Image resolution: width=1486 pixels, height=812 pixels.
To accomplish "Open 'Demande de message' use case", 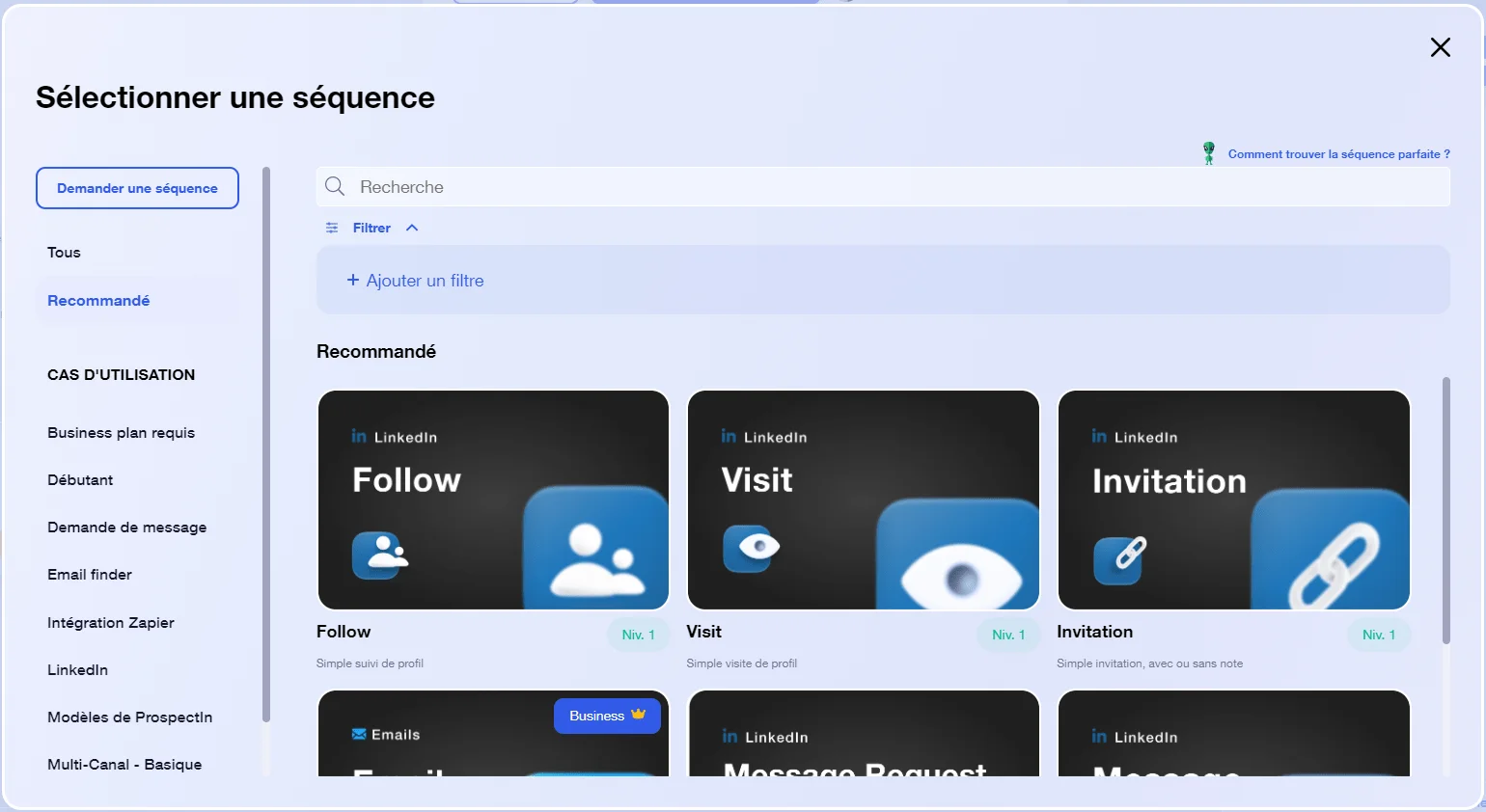I will pos(126,528).
